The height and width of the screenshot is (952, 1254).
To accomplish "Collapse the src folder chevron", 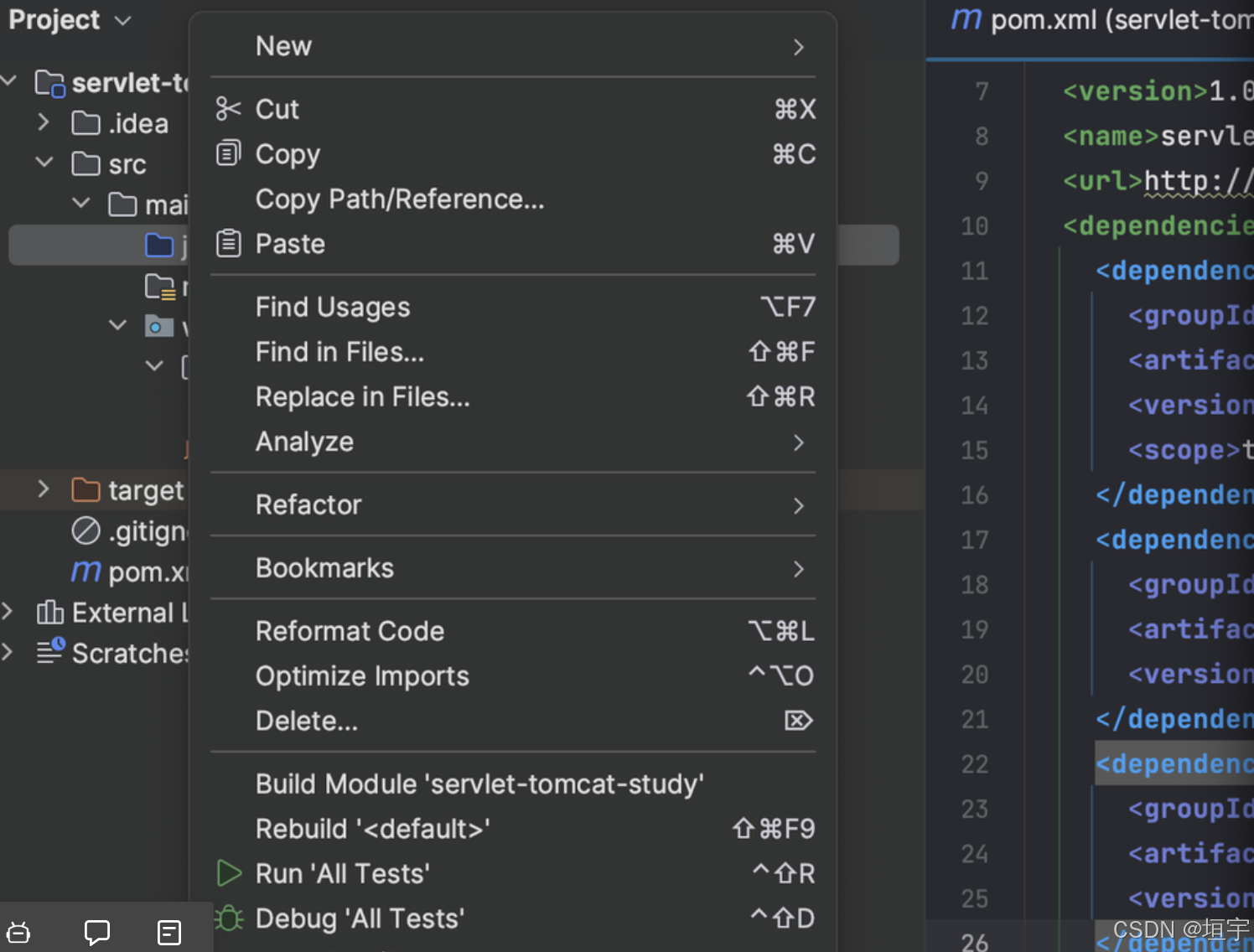I will 44,163.
